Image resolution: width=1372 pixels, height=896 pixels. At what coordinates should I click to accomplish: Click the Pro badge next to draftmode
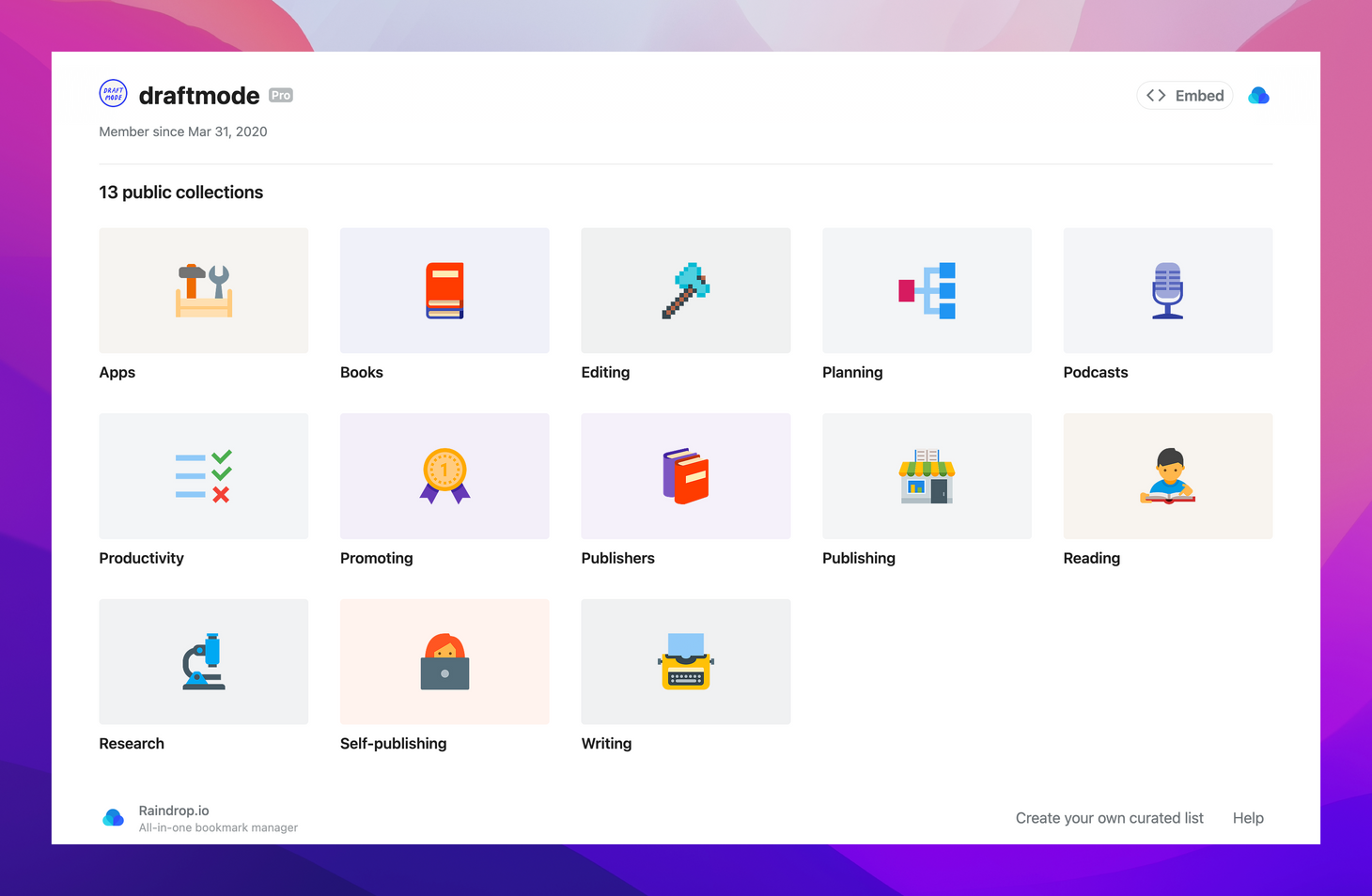coord(281,95)
